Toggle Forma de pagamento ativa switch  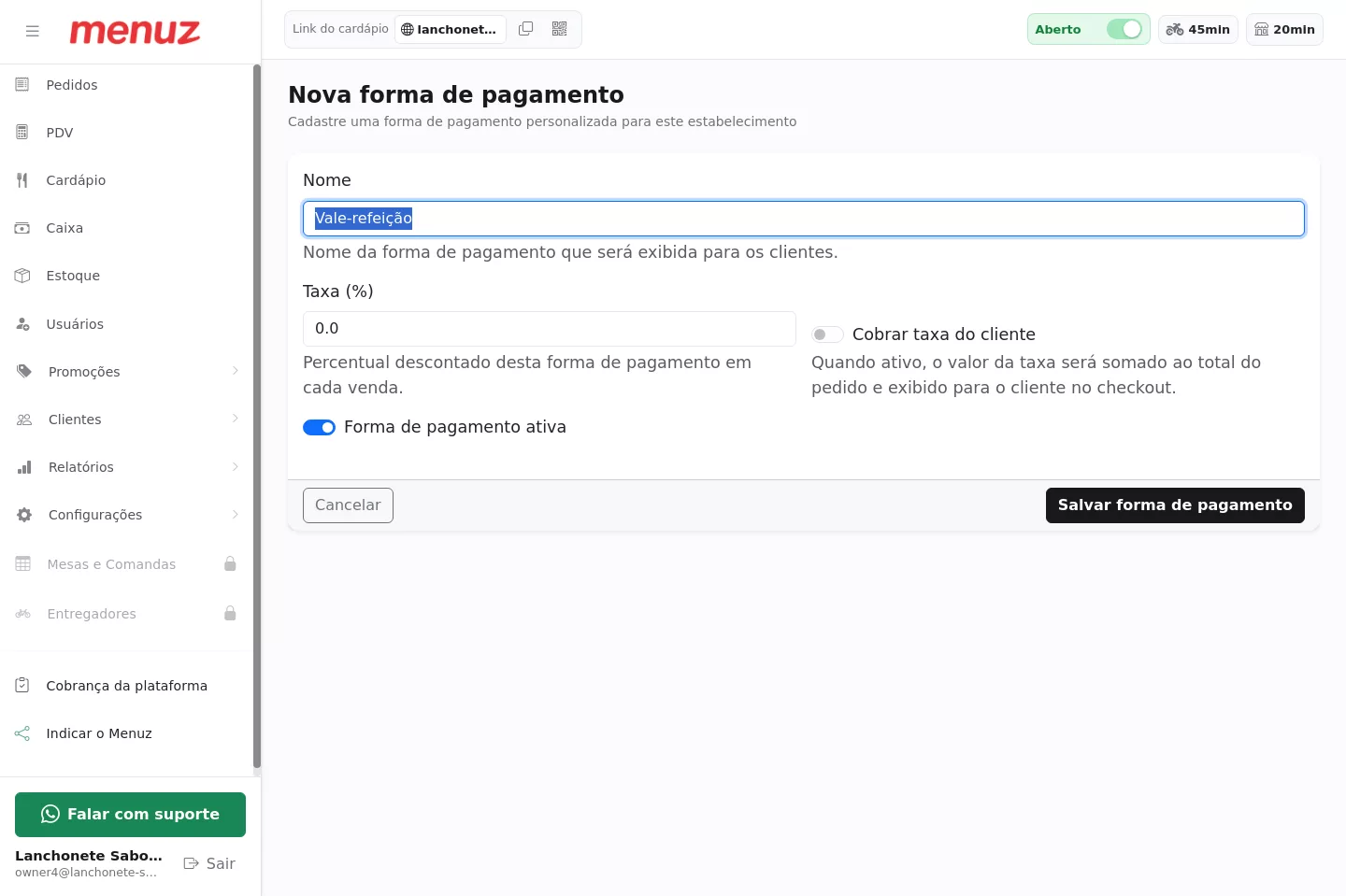click(319, 427)
